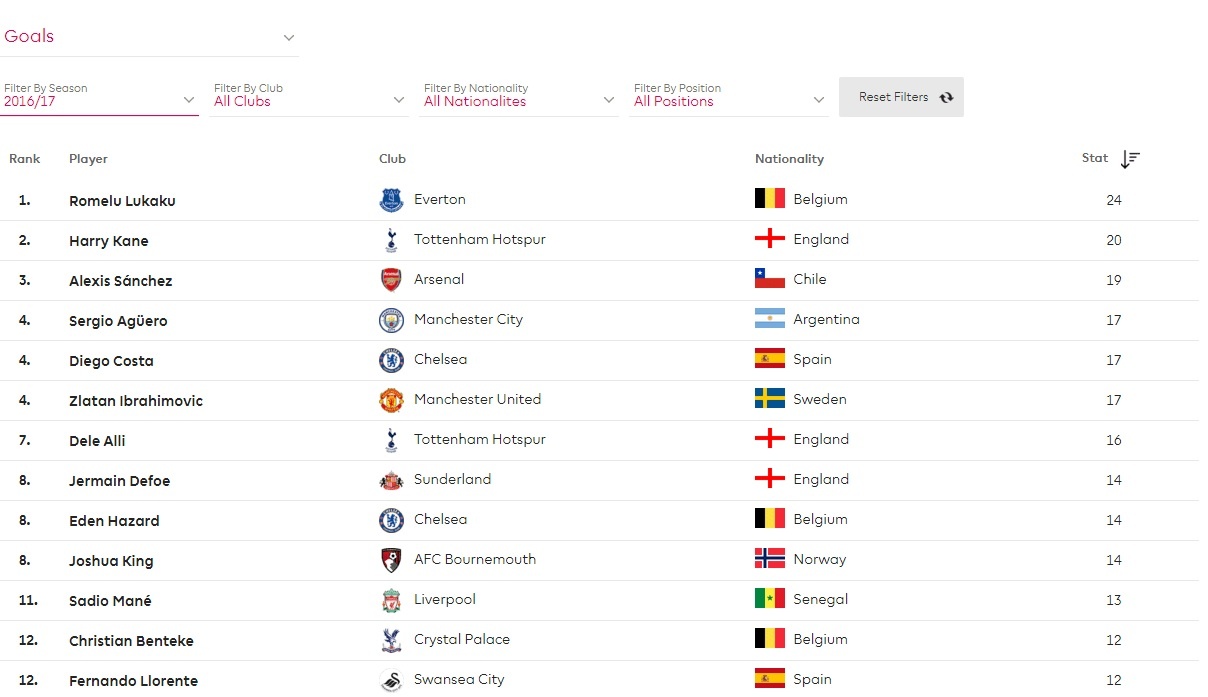The width and height of the screenshot is (1208, 697).
Task: Click the Chelsea badge beside Diego Costa
Action: coord(390,358)
